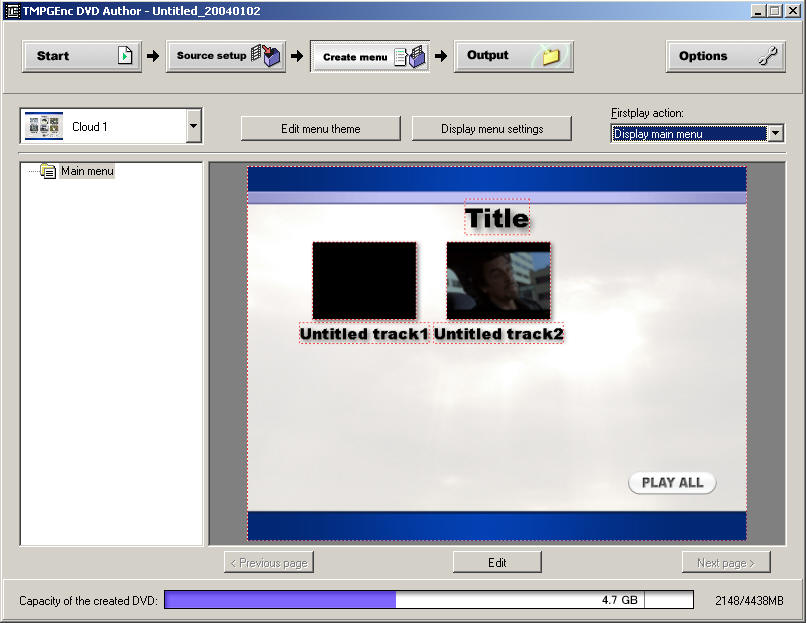This screenshot has width=807, height=623.
Task: Click the play page icon on Start
Action: click(x=125, y=55)
